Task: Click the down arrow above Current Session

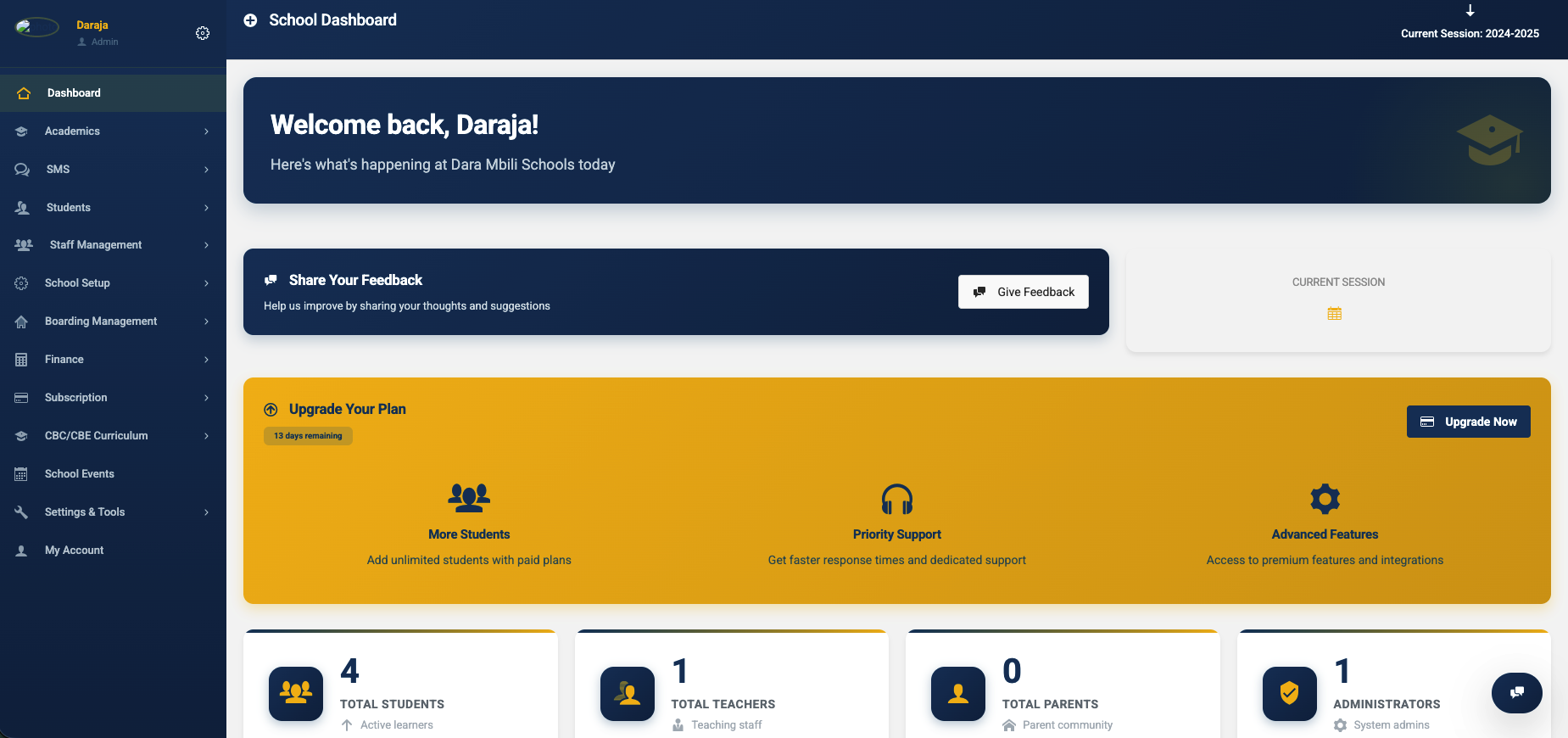Action: pos(1470,11)
